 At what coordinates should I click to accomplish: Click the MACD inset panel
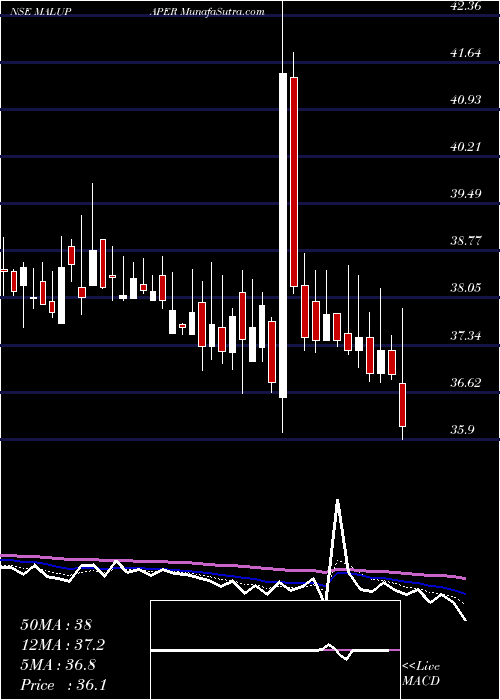tap(275, 650)
